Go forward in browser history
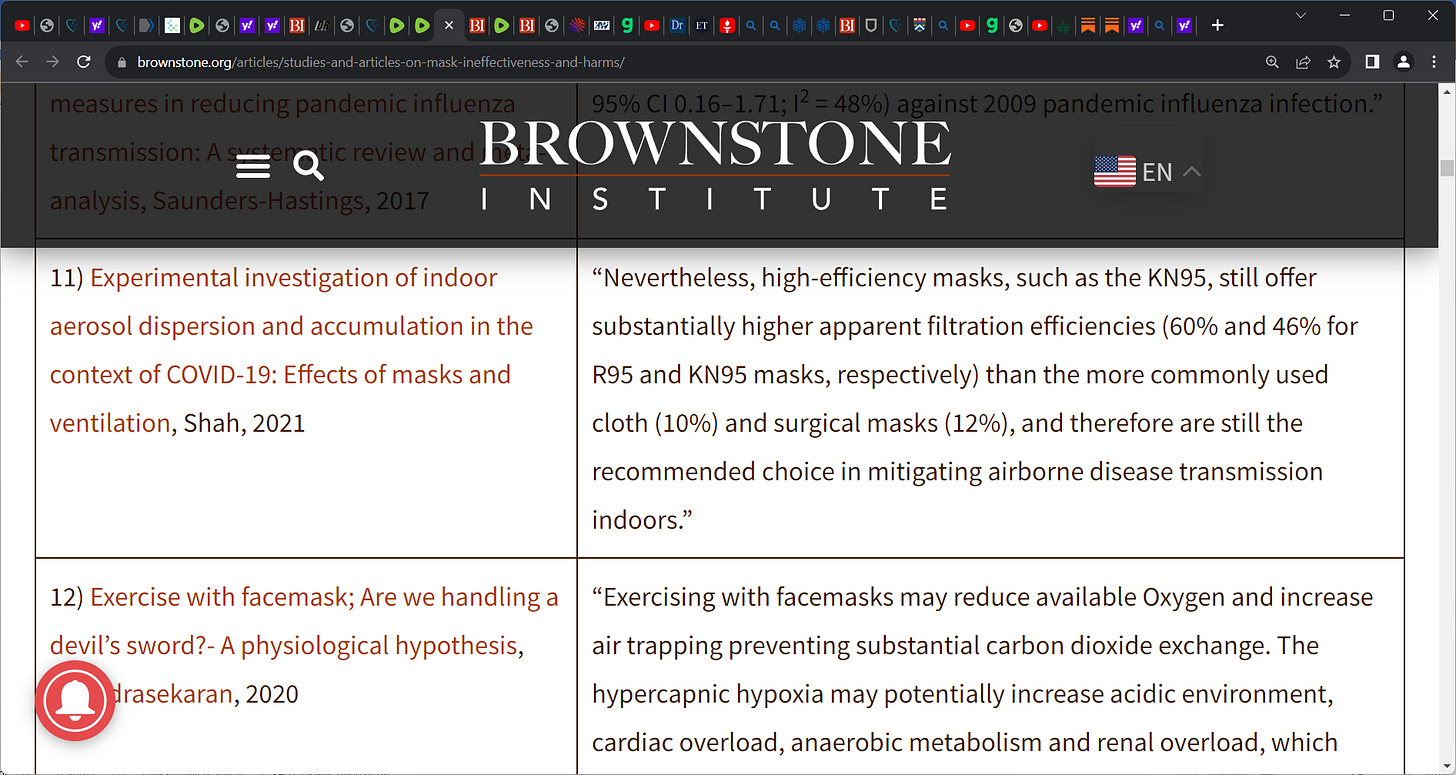Image resolution: width=1456 pixels, height=775 pixels. tap(53, 62)
